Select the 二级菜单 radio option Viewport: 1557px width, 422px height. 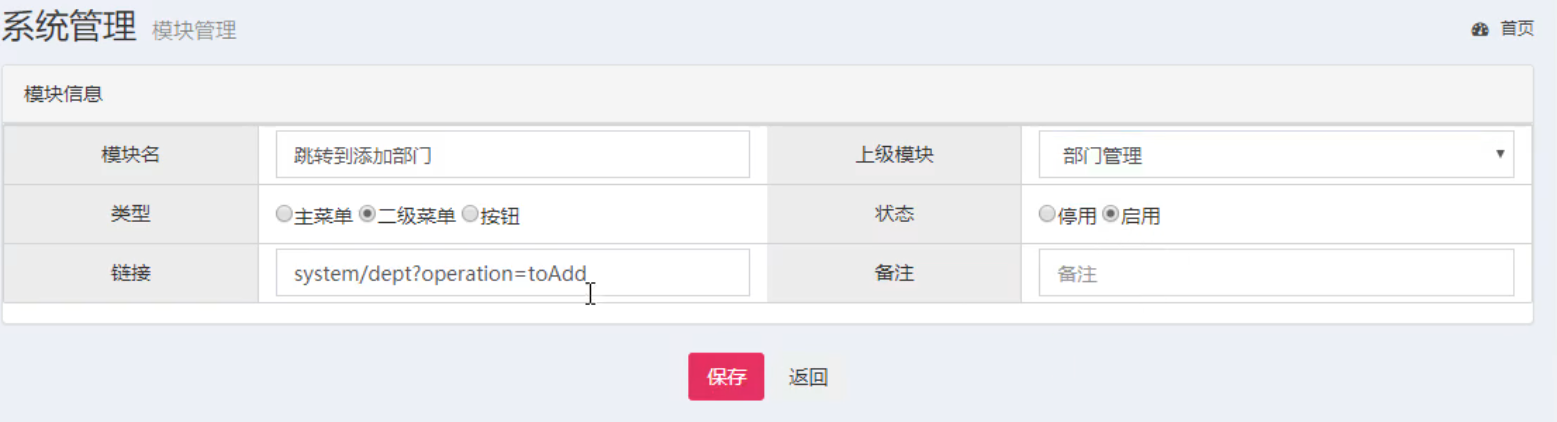367,214
